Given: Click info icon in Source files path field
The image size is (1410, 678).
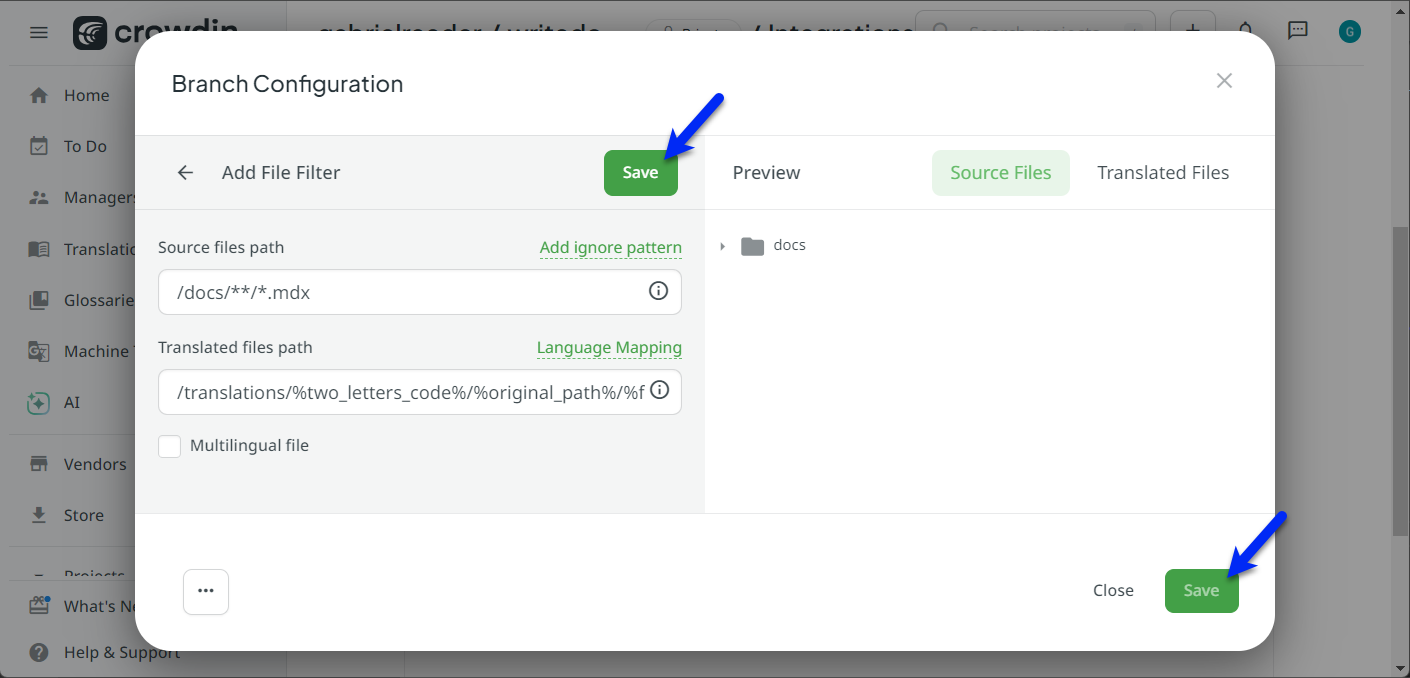Looking at the screenshot, I should tap(658, 291).
